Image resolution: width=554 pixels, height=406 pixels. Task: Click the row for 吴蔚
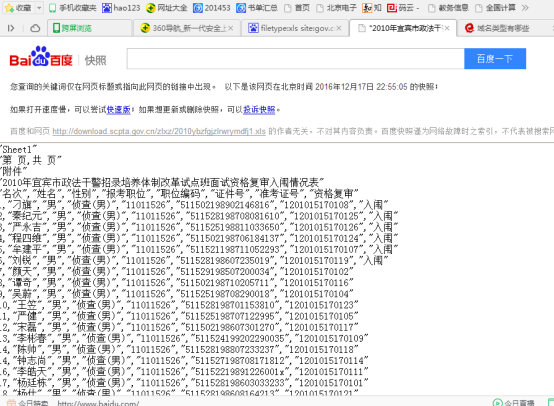[177, 294]
